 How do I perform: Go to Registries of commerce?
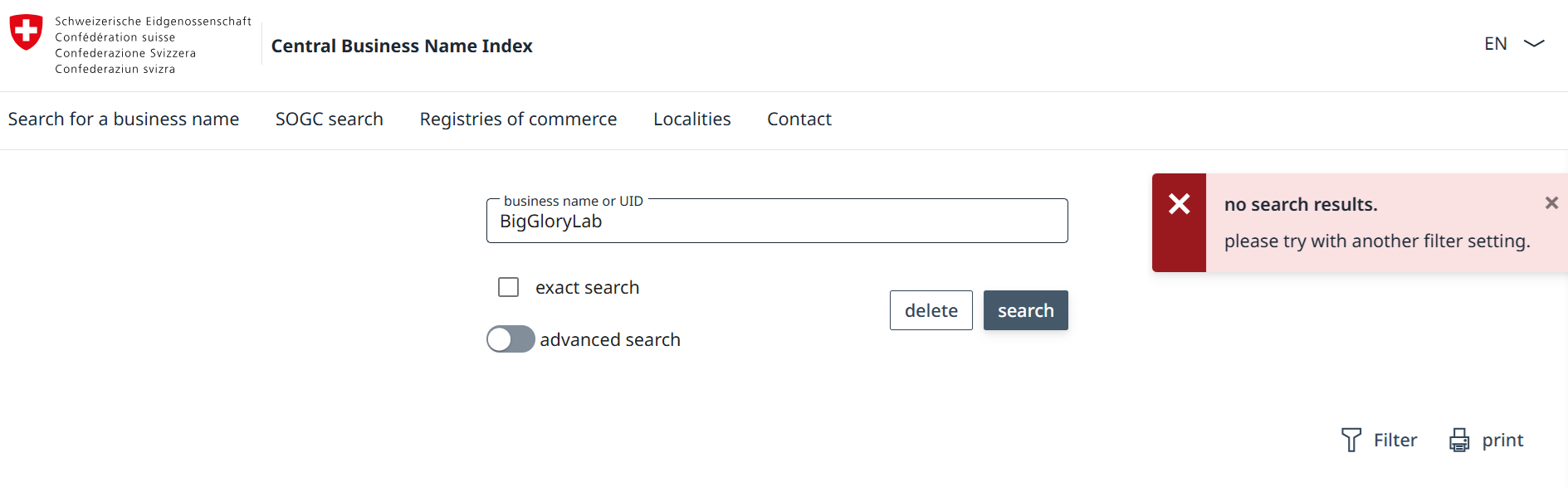coord(518,119)
